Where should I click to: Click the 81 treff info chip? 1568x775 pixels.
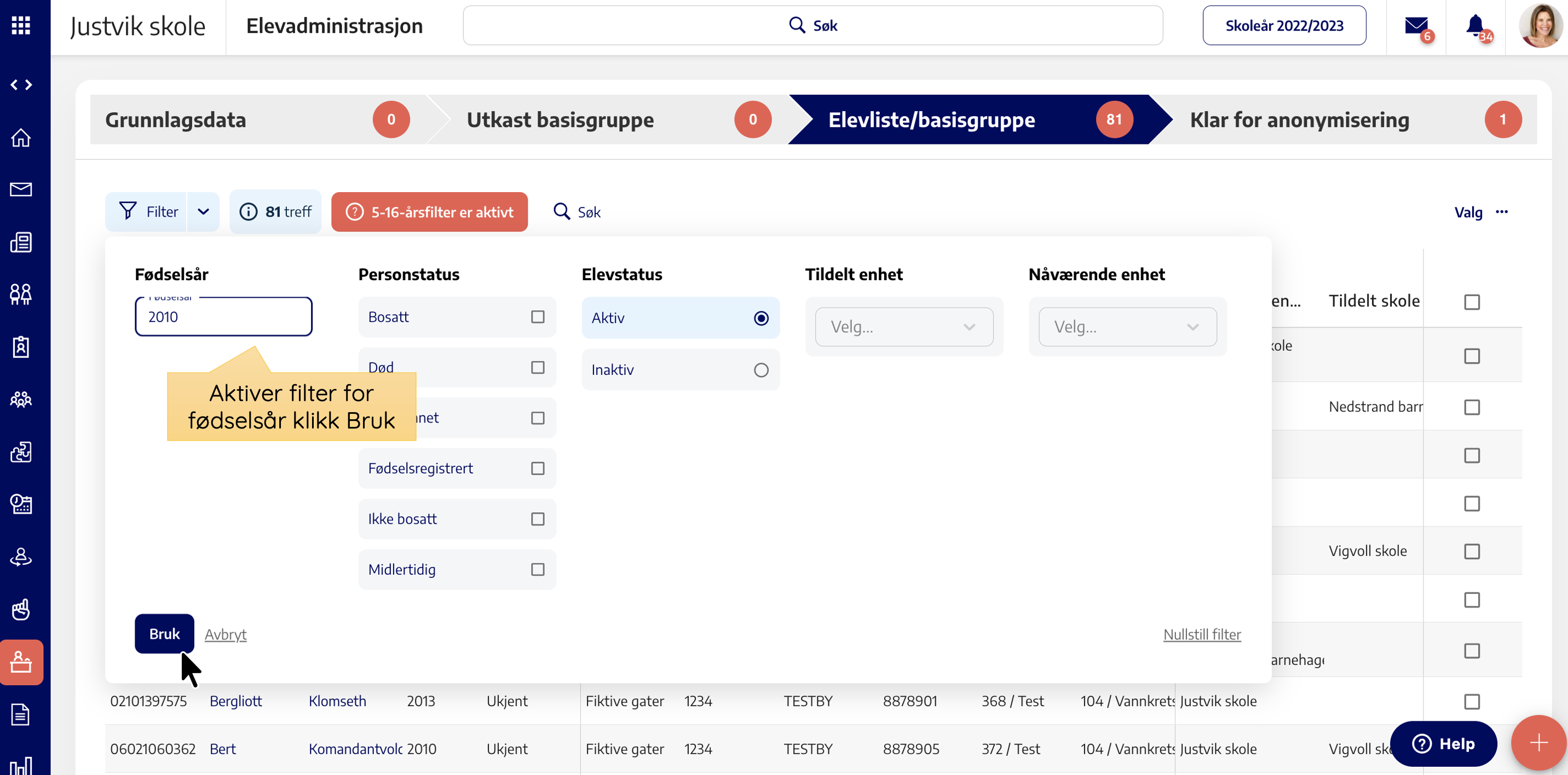coord(275,212)
